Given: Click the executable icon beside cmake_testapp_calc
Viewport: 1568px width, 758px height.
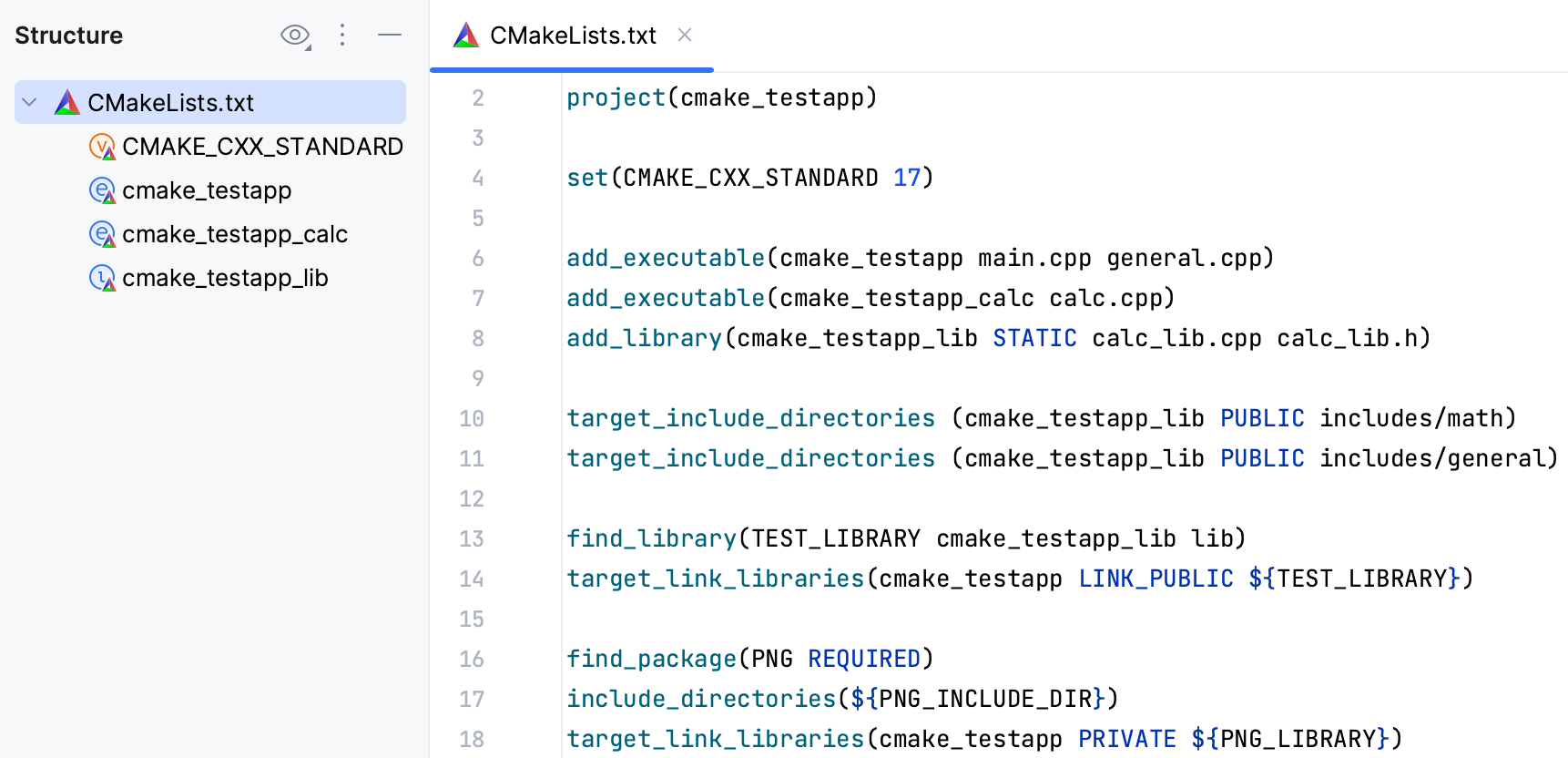Looking at the screenshot, I should pyautogui.click(x=103, y=233).
